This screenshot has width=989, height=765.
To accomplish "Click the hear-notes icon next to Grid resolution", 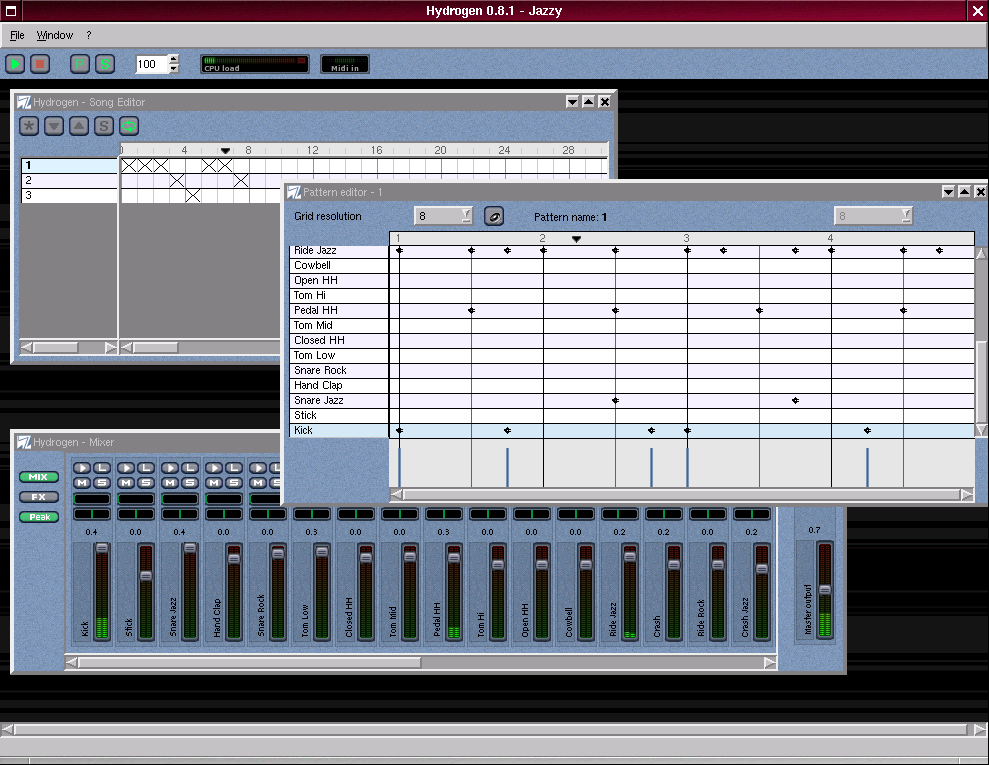I will (494, 216).
